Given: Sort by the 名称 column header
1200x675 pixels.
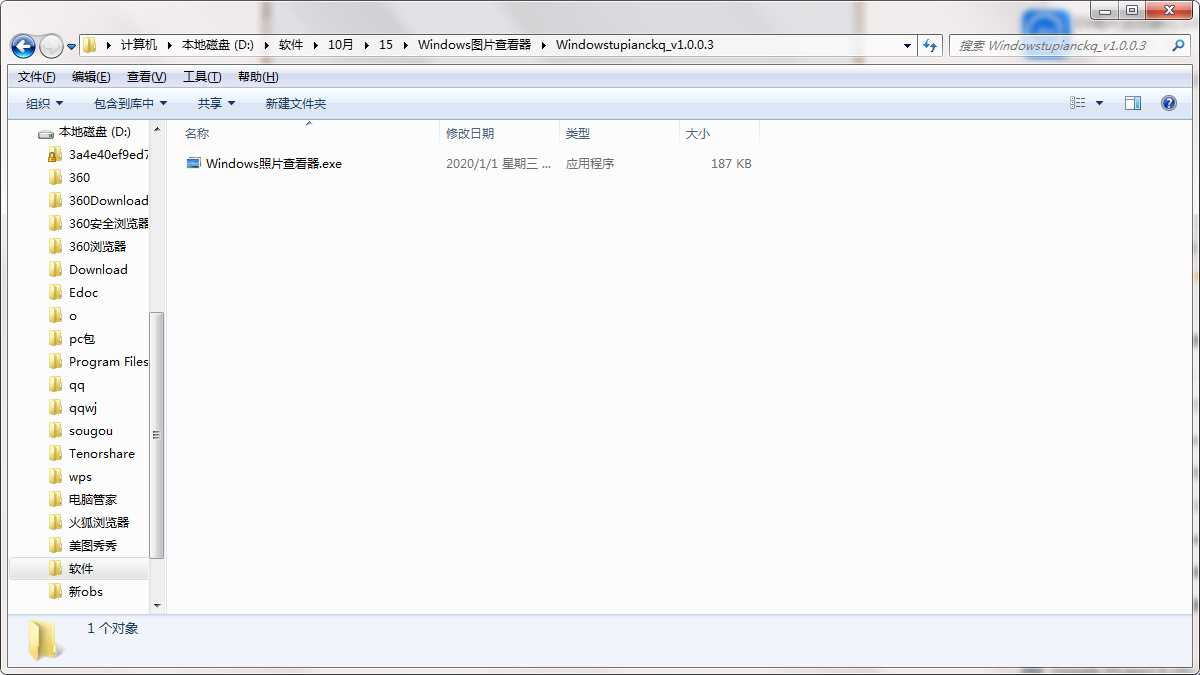Looking at the screenshot, I should coord(309,133).
